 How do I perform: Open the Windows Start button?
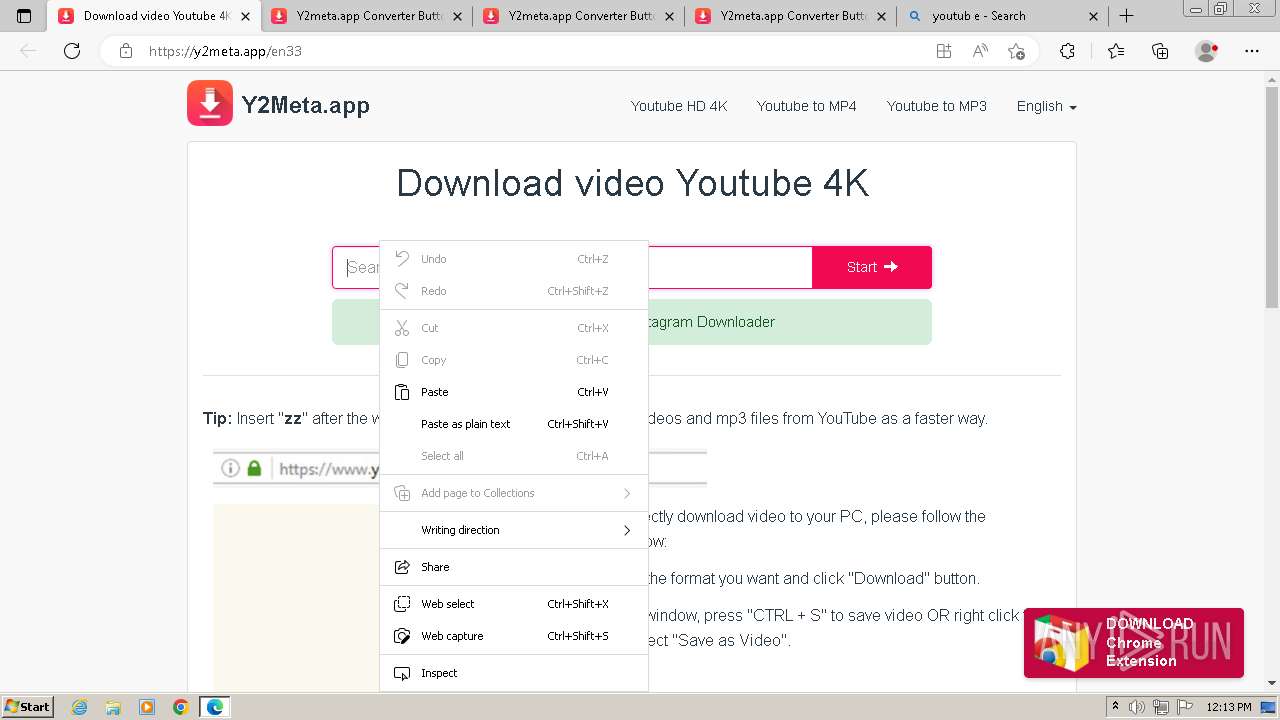pyautogui.click(x=27, y=707)
